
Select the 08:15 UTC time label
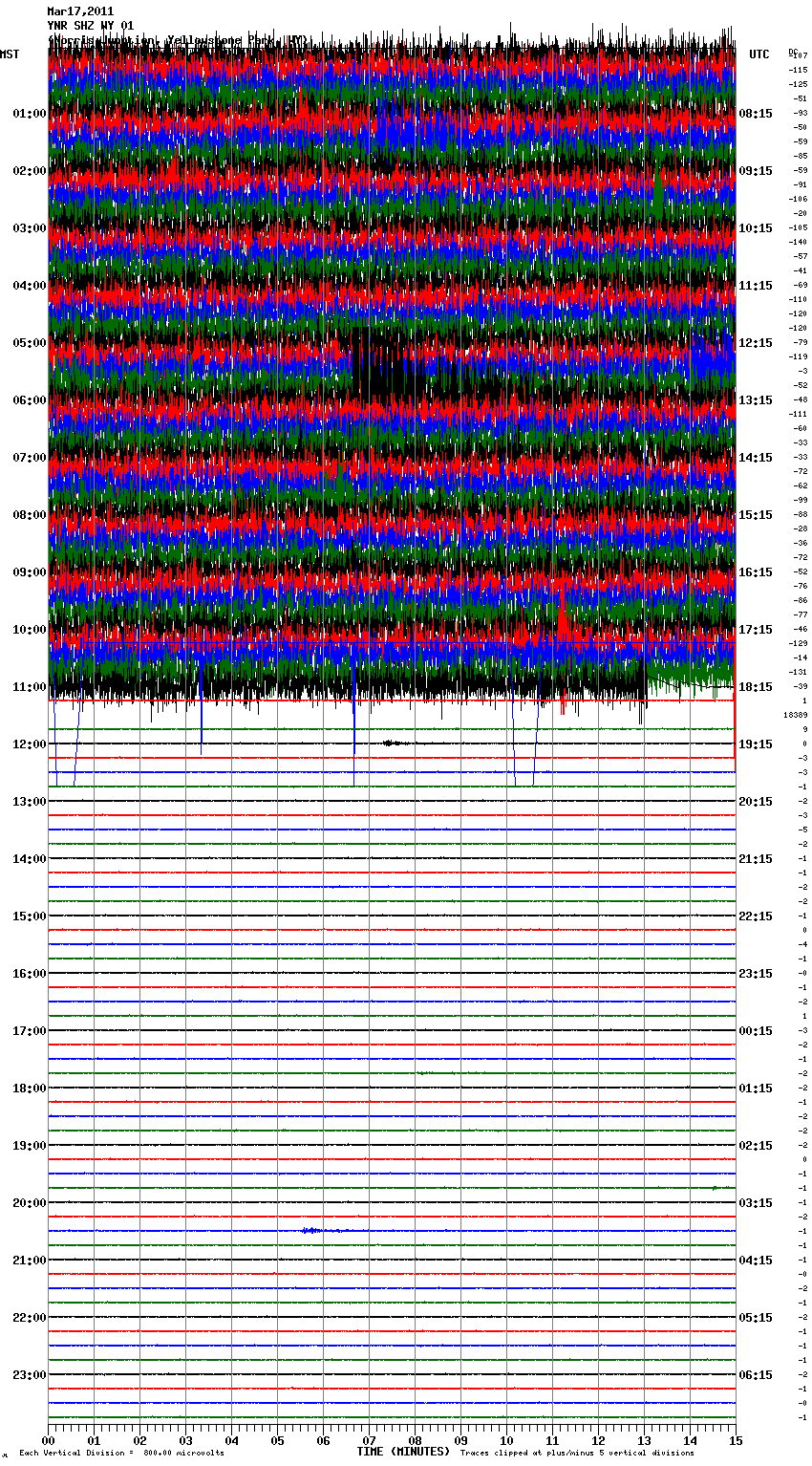pos(756,114)
